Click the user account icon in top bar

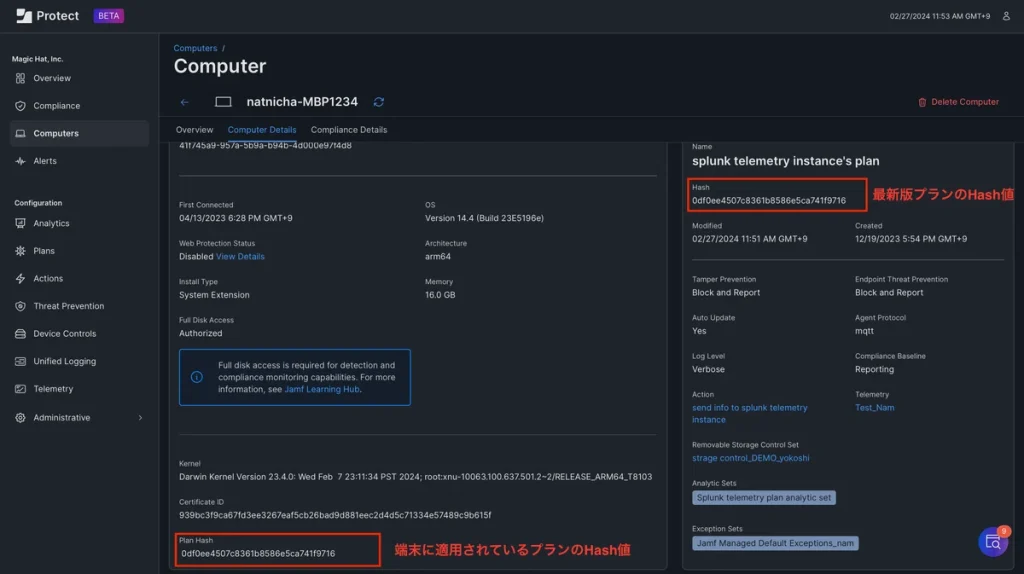pyautogui.click(x=1006, y=16)
